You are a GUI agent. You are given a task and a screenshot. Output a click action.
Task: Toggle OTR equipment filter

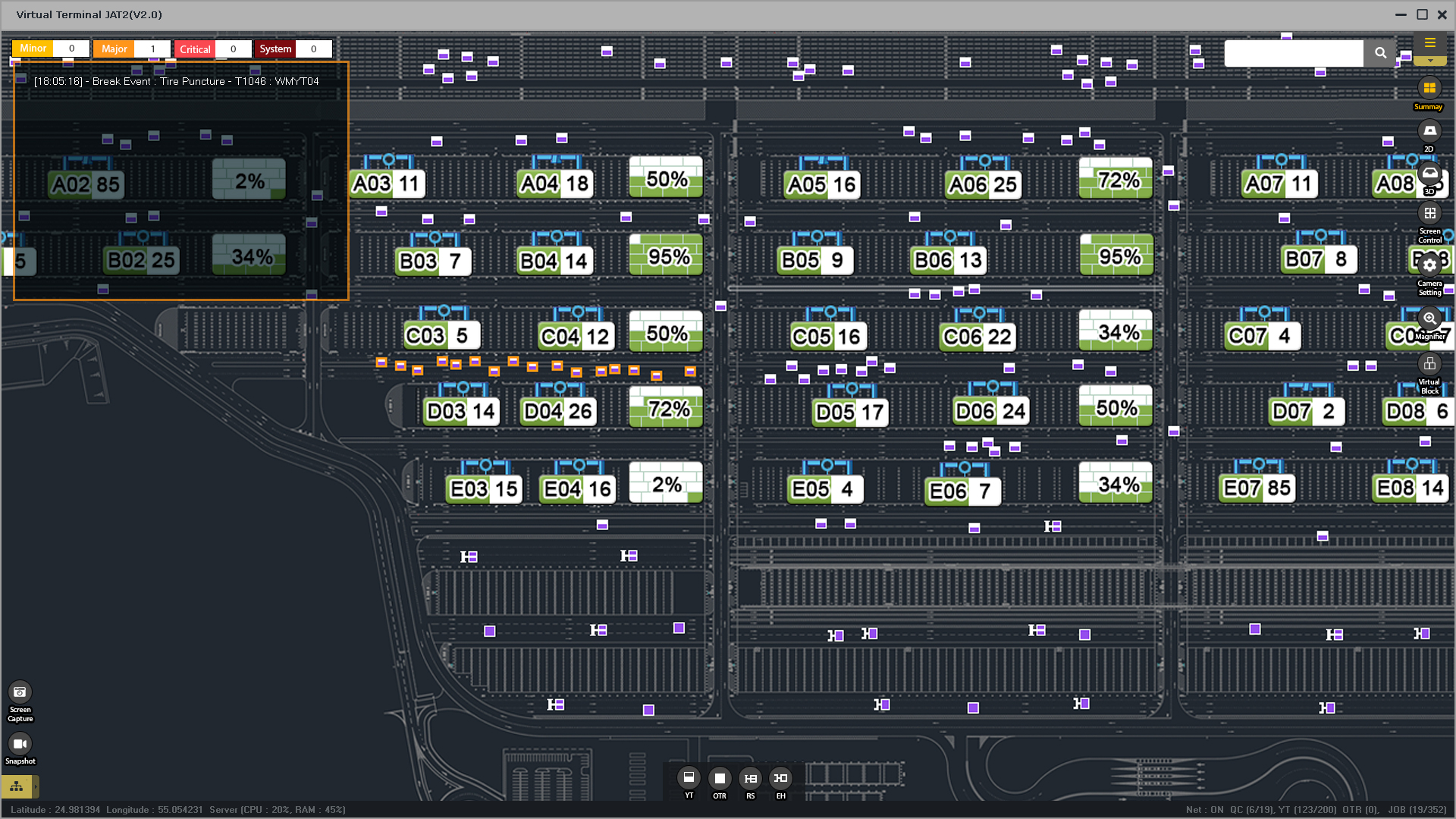(720, 778)
